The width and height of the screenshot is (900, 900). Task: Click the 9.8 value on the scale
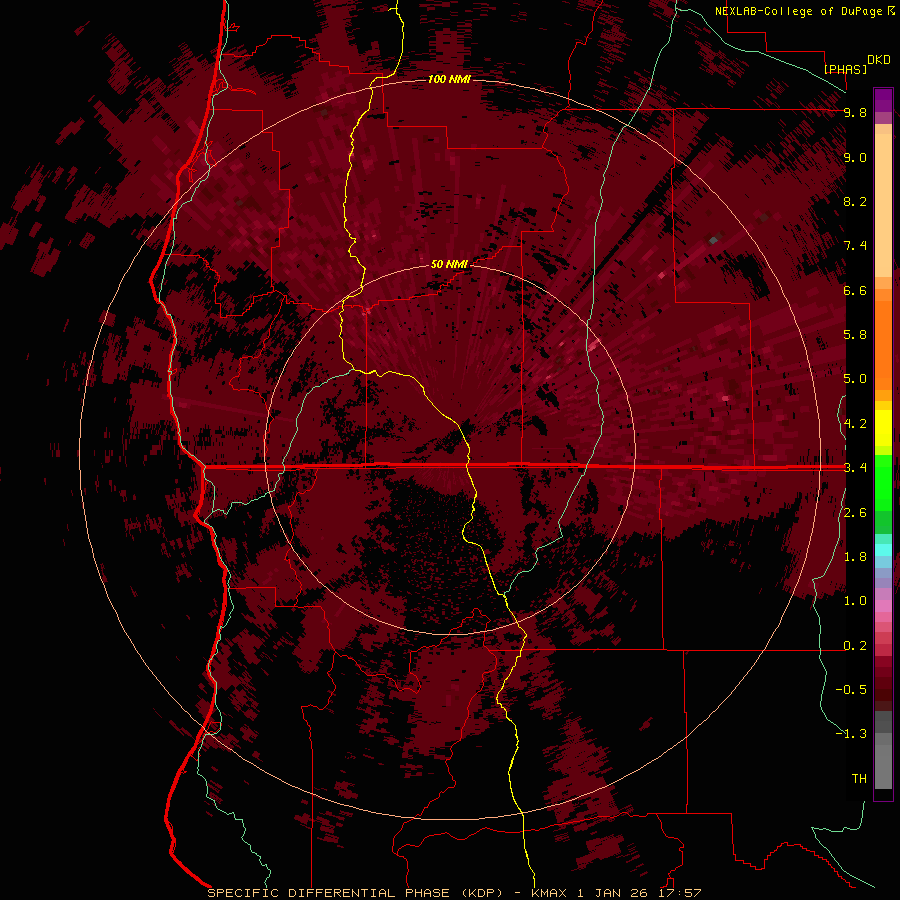point(855,112)
